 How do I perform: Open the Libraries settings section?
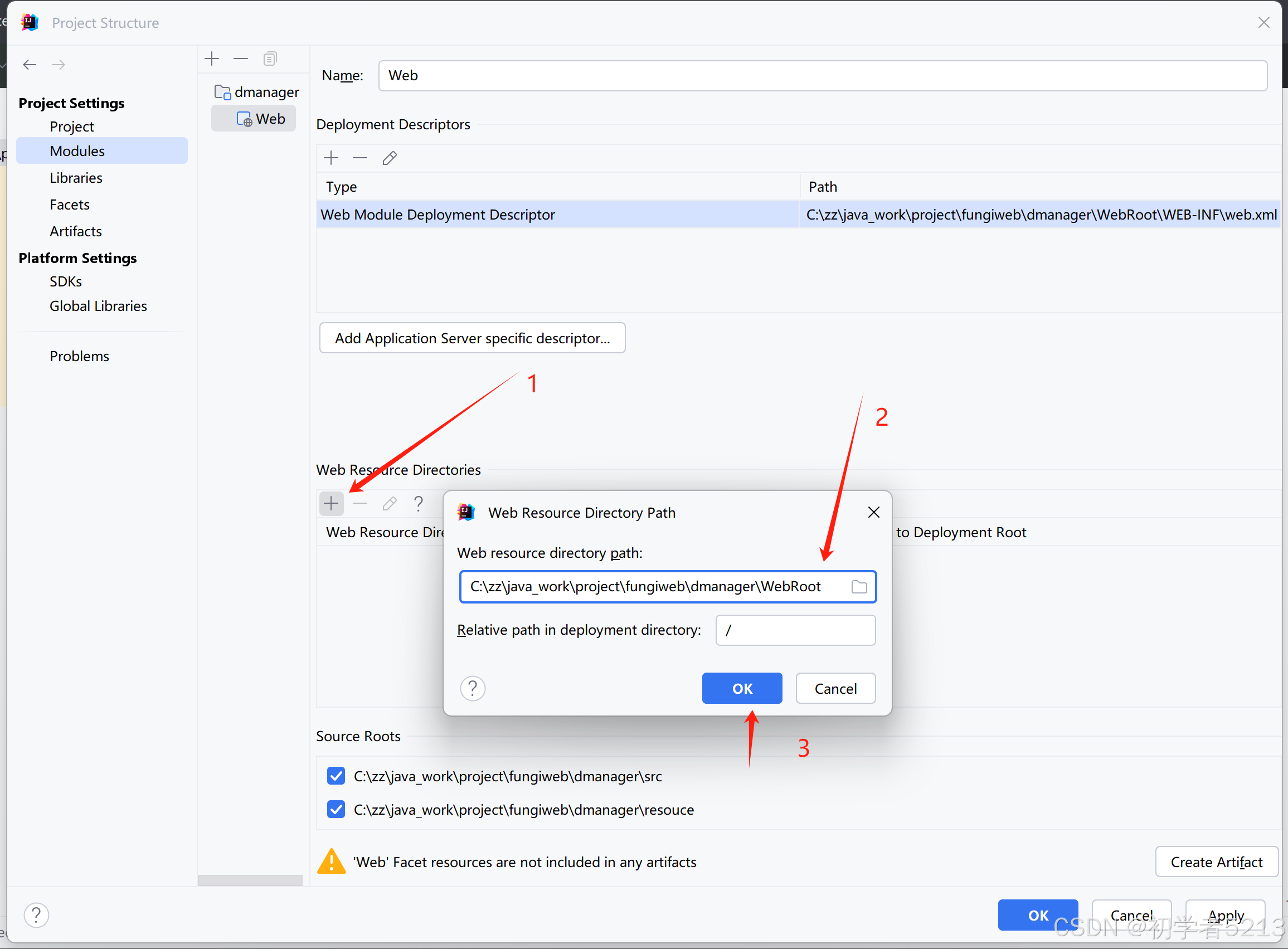point(76,178)
